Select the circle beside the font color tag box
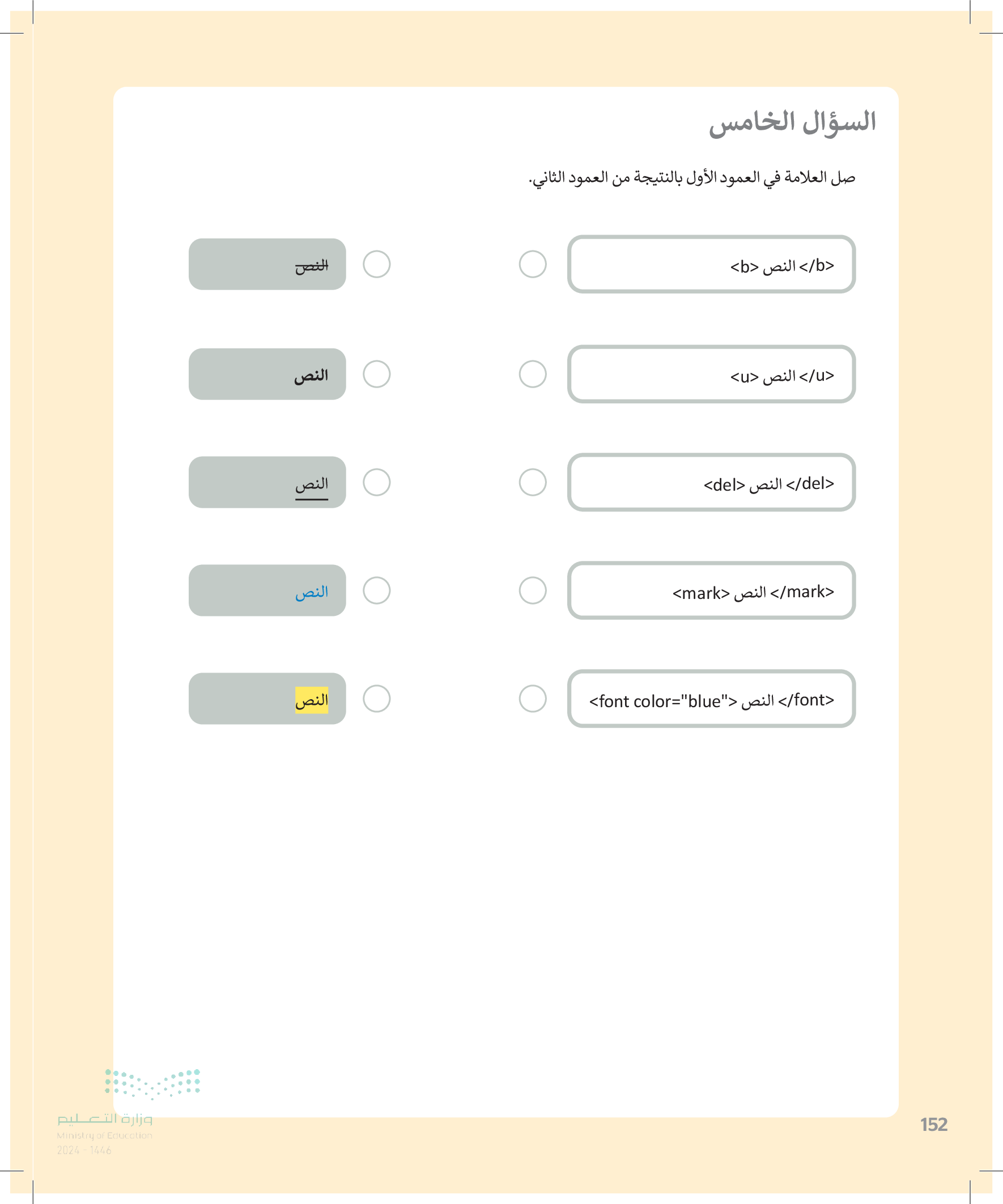The width and height of the screenshot is (1003, 1204). tap(532, 699)
